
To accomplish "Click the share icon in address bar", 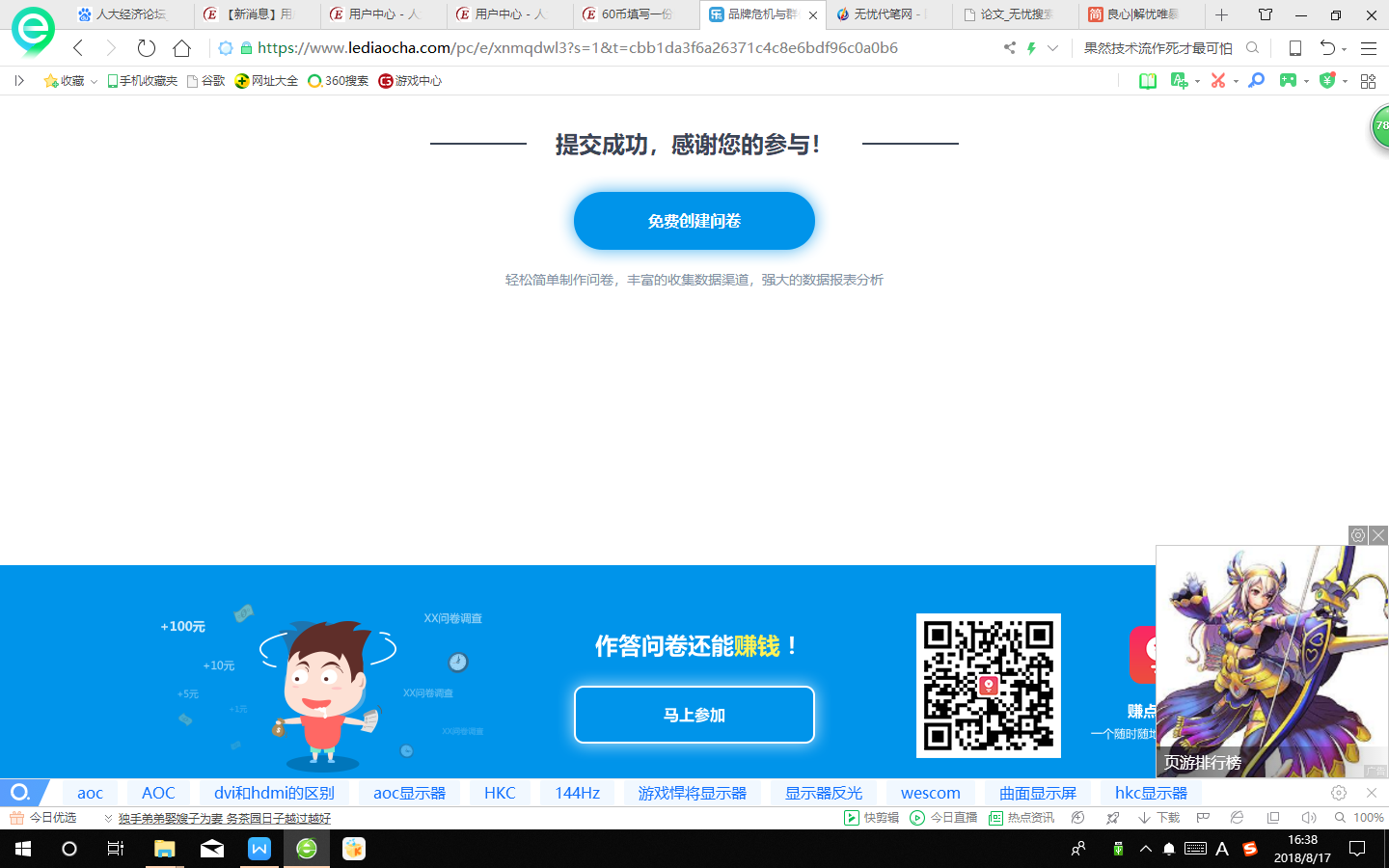I will pyautogui.click(x=1010, y=47).
